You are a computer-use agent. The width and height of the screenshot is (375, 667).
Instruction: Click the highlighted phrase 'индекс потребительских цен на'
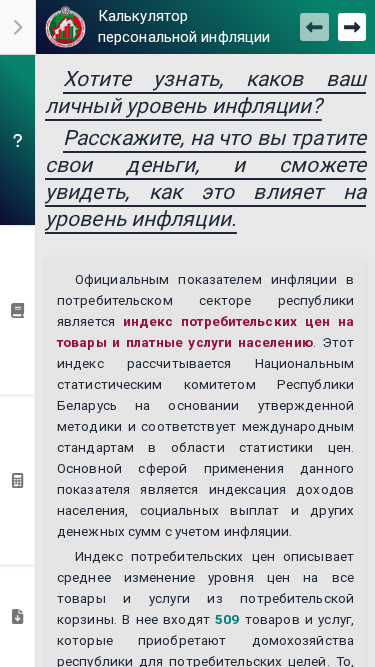pos(239,322)
